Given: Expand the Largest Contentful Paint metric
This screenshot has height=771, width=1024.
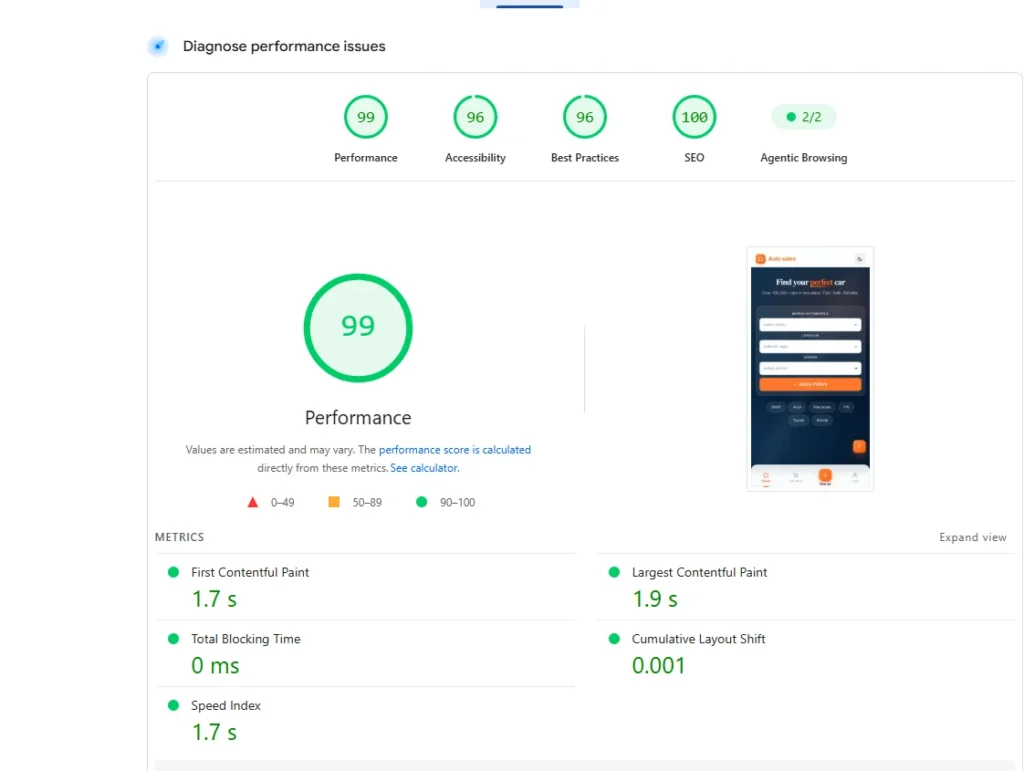Looking at the screenshot, I should tap(805, 588).
